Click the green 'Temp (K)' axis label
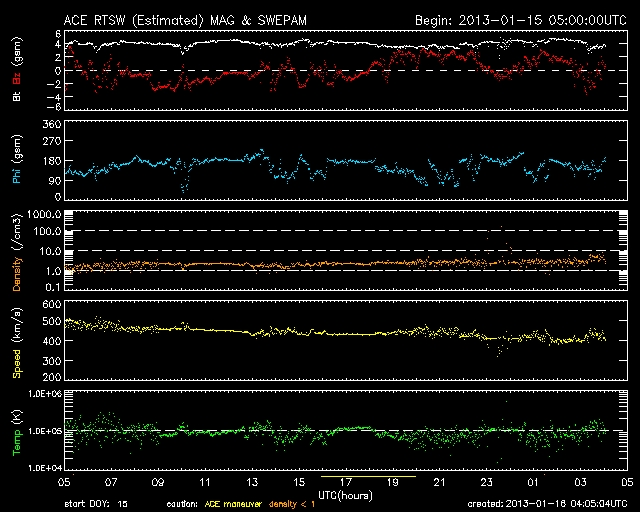Image resolution: width=640 pixels, height=512 pixels. pos(18,431)
